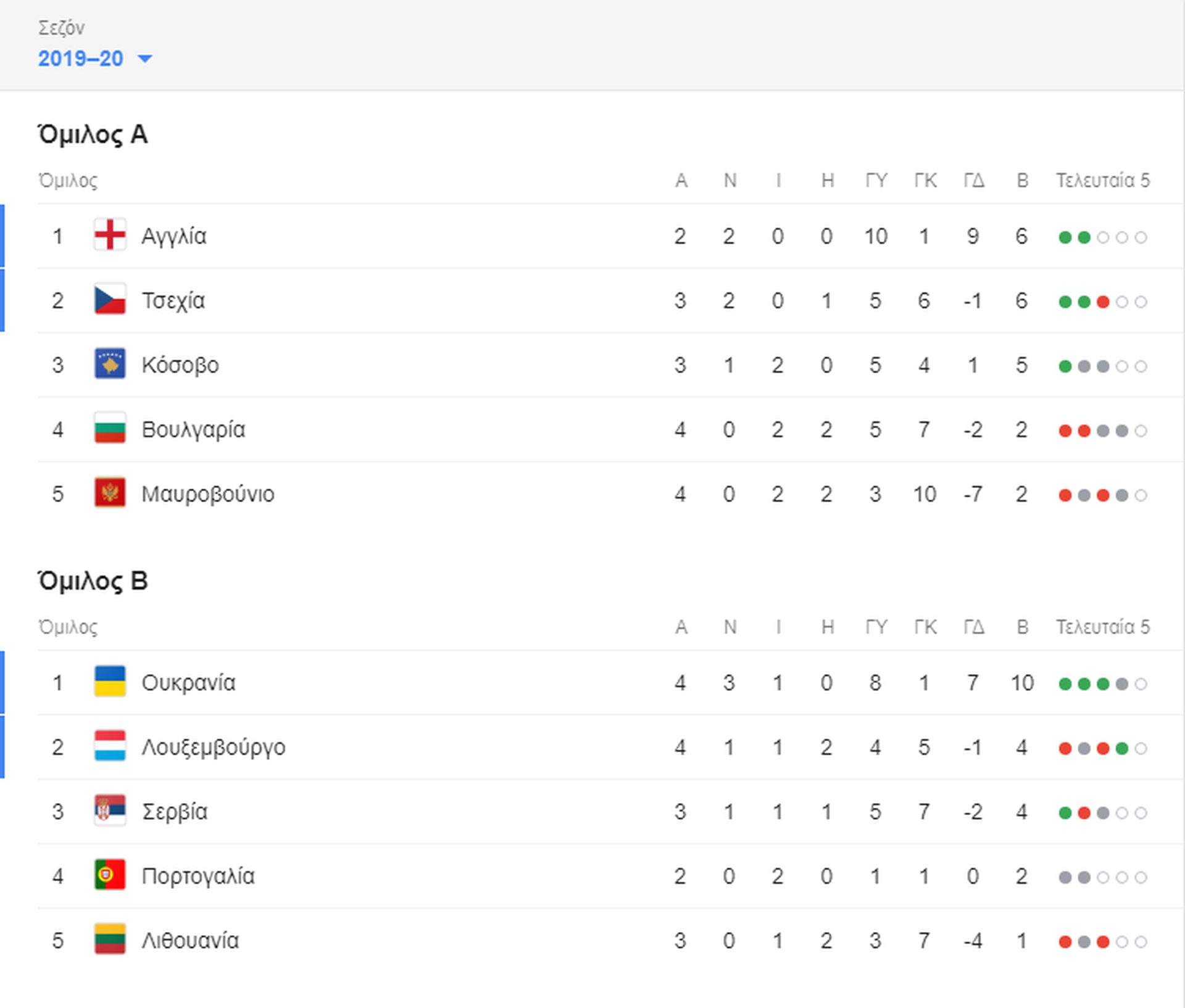This screenshot has height=1008, width=1185.
Task: Select the Μαυροβούνιο team name
Action: pos(208,494)
